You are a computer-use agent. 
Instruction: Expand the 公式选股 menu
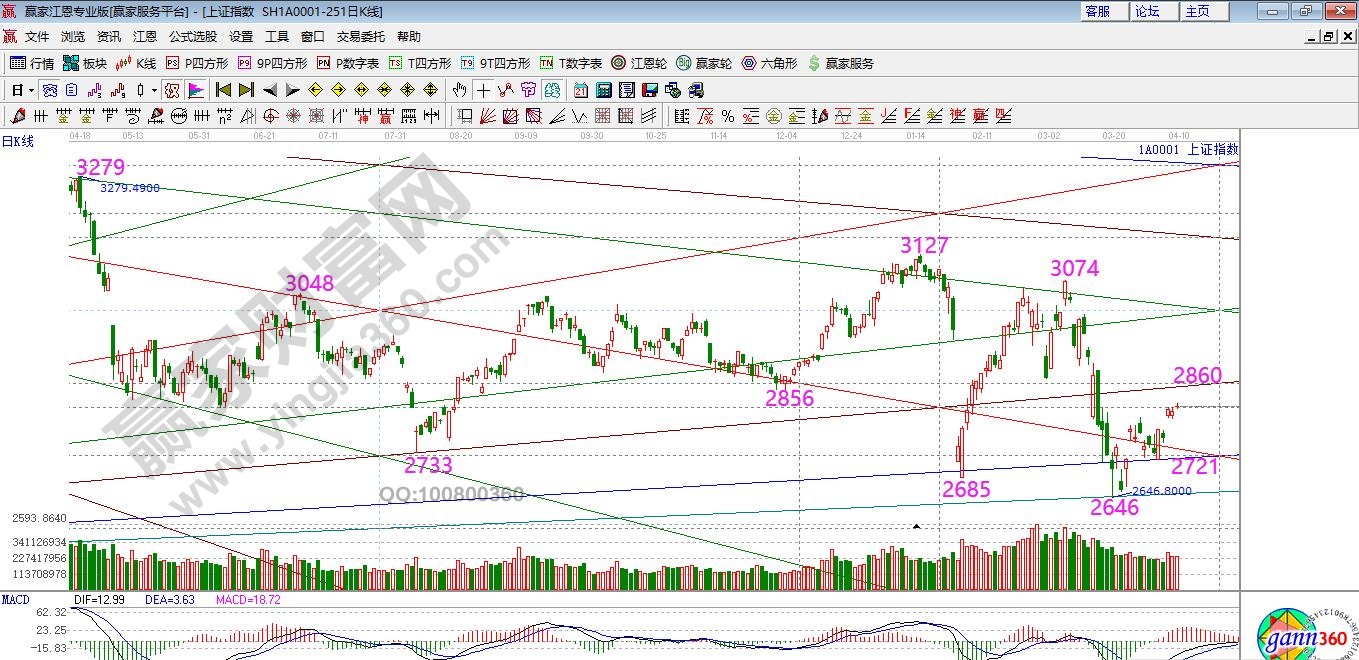(x=192, y=37)
